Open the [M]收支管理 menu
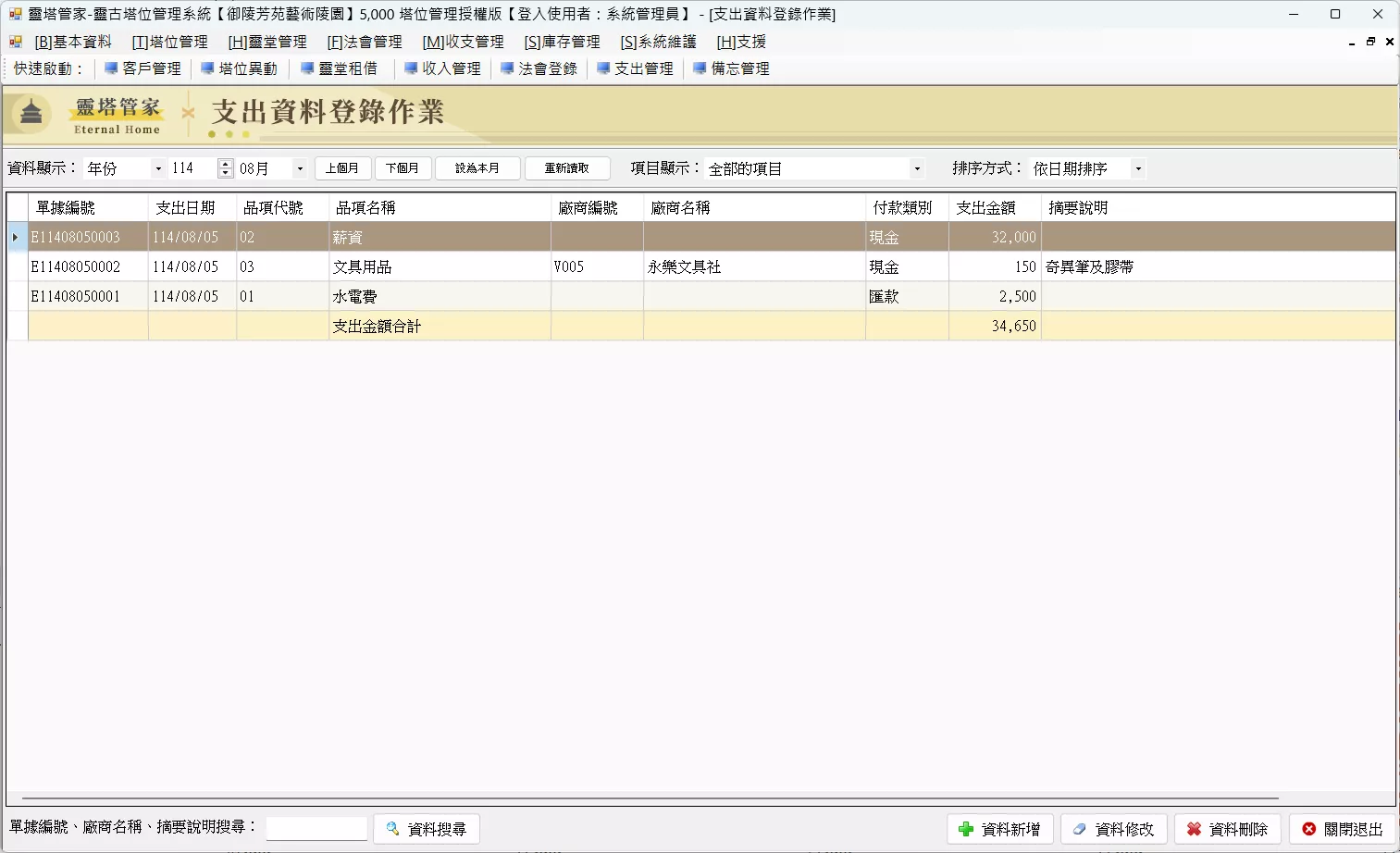This screenshot has height=853, width=1400. (x=463, y=42)
